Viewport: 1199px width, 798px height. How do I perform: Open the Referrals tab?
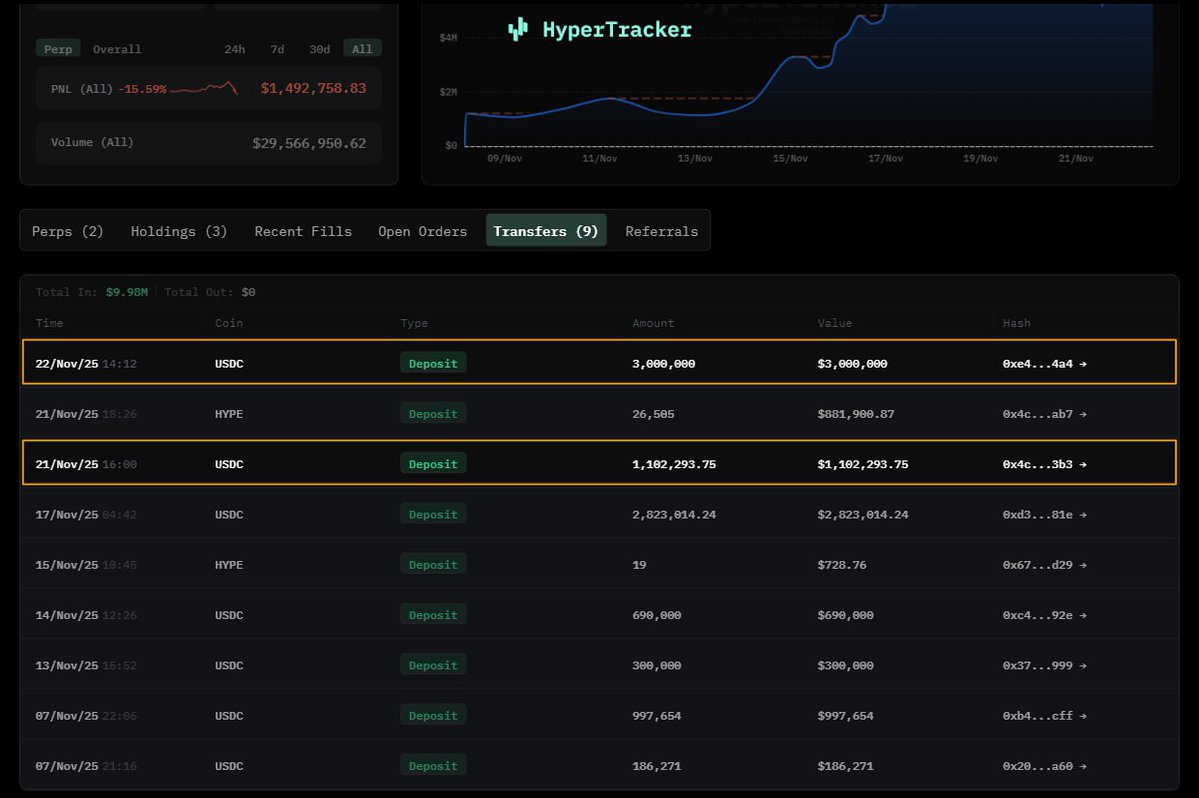661,231
